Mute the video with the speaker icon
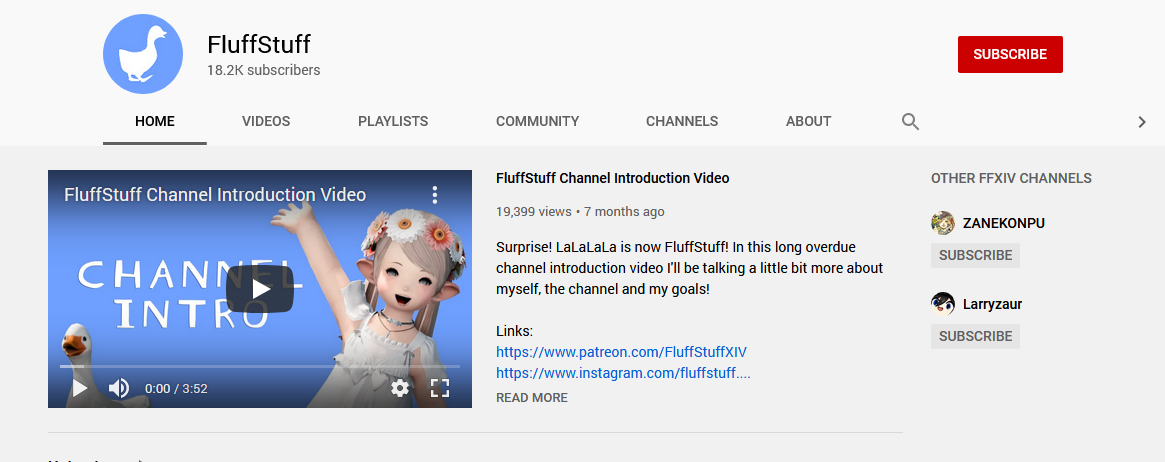 [x=118, y=388]
